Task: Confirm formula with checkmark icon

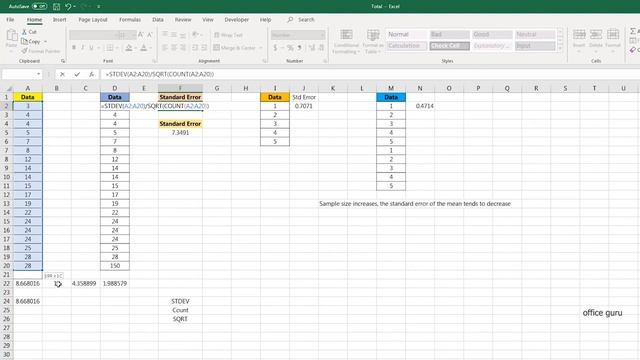Action: pyautogui.click(x=77, y=74)
